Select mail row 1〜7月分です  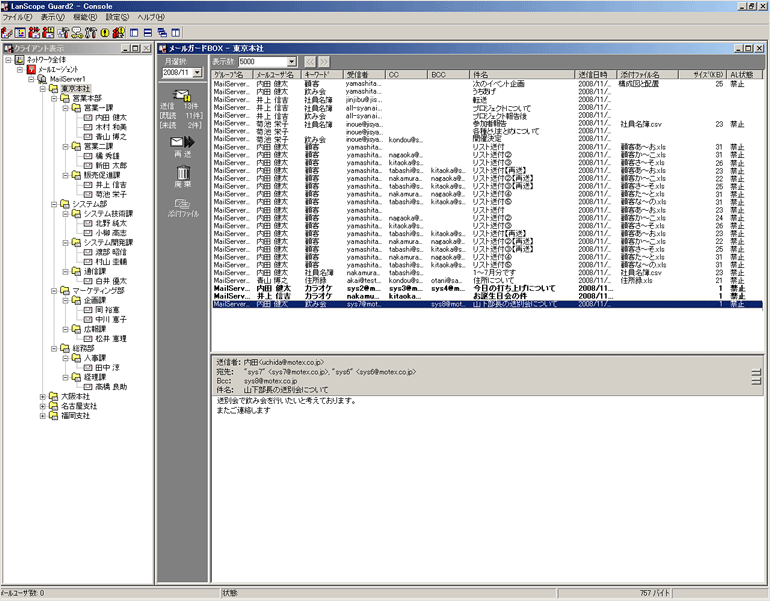[487, 273]
